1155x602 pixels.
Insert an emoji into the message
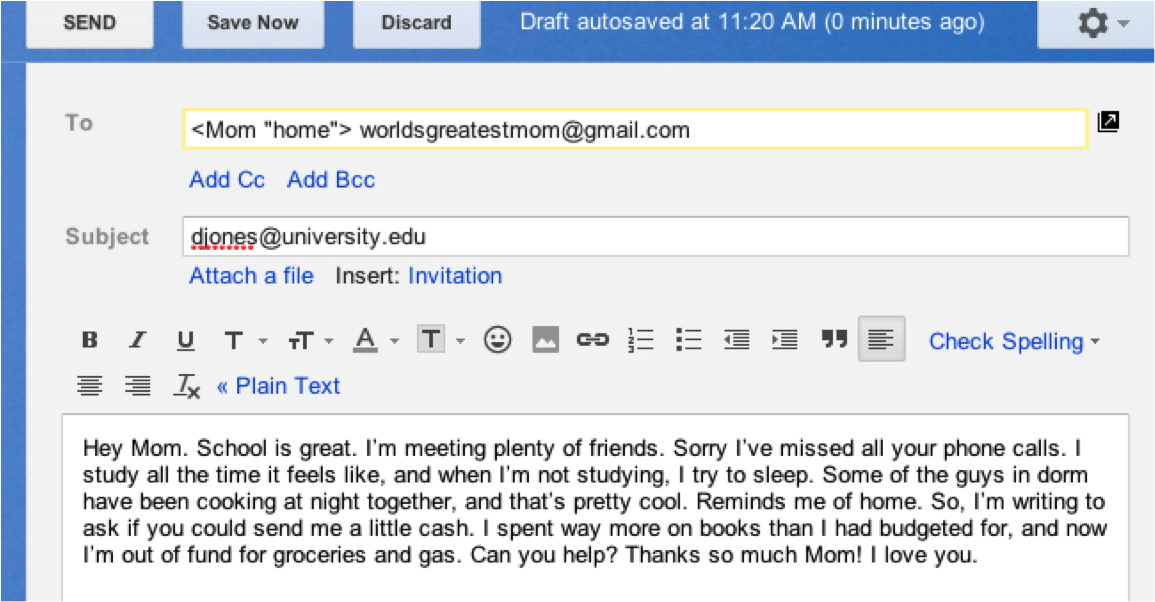(497, 340)
